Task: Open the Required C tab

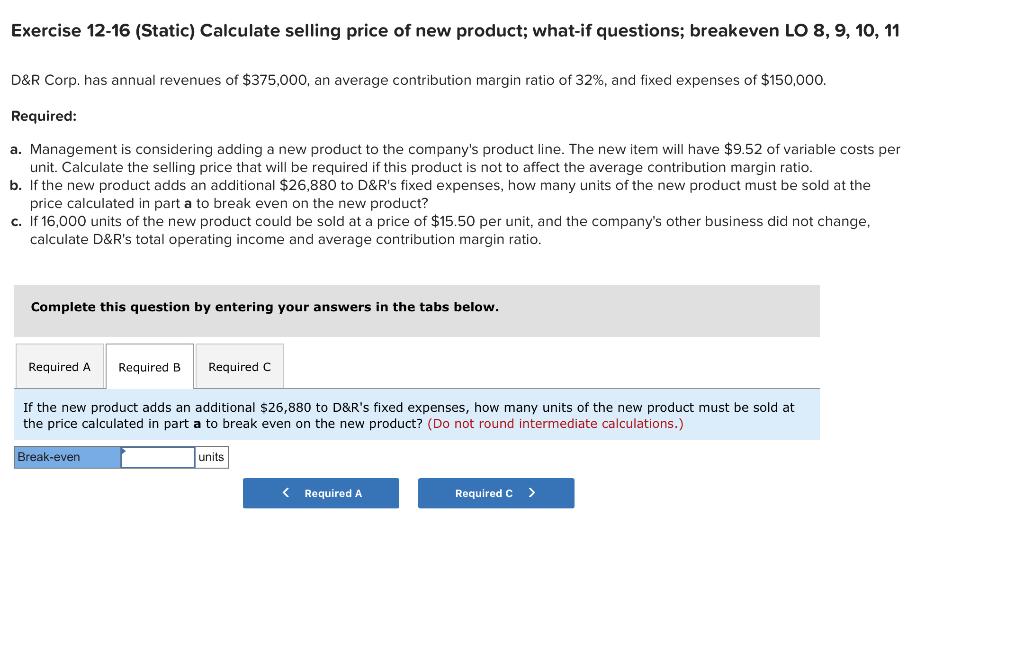Action: 239,366
